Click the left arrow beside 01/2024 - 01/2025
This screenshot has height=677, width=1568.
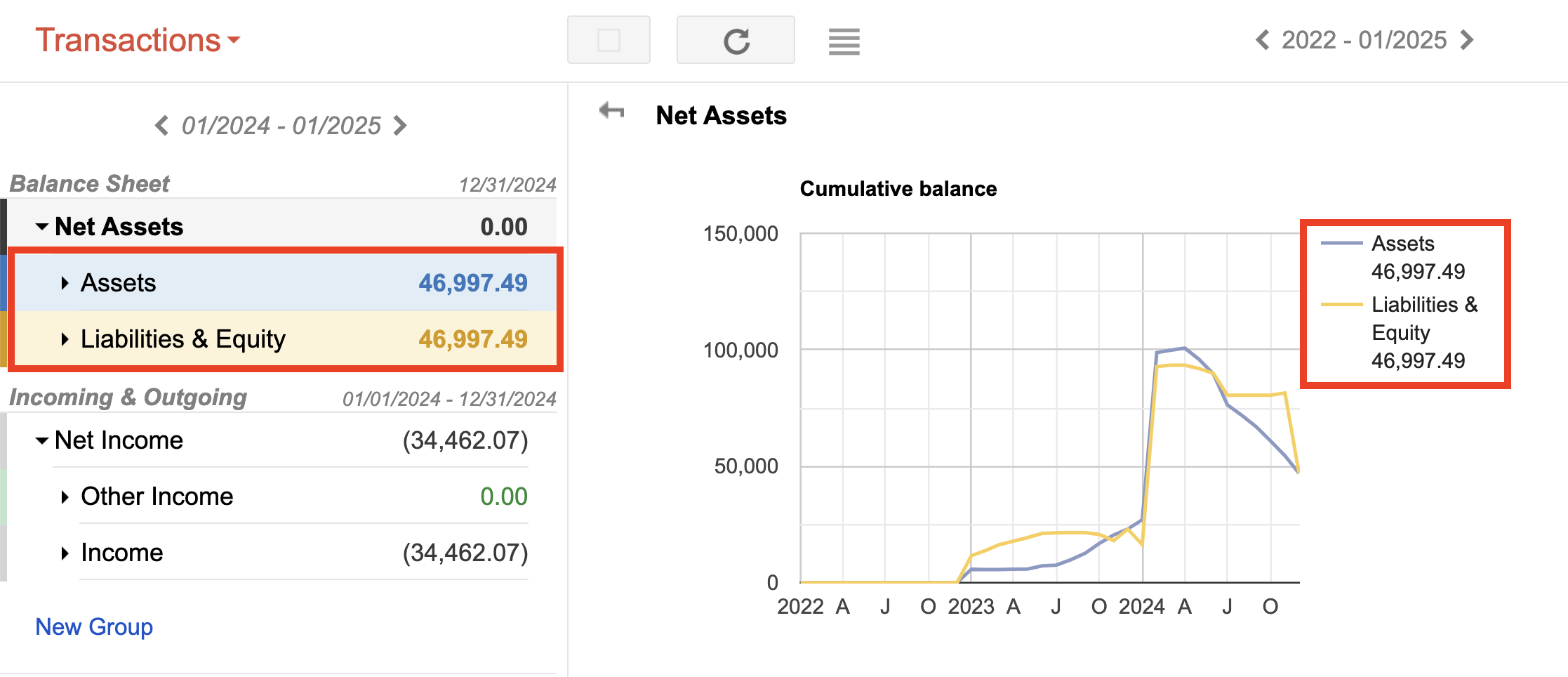tap(161, 126)
